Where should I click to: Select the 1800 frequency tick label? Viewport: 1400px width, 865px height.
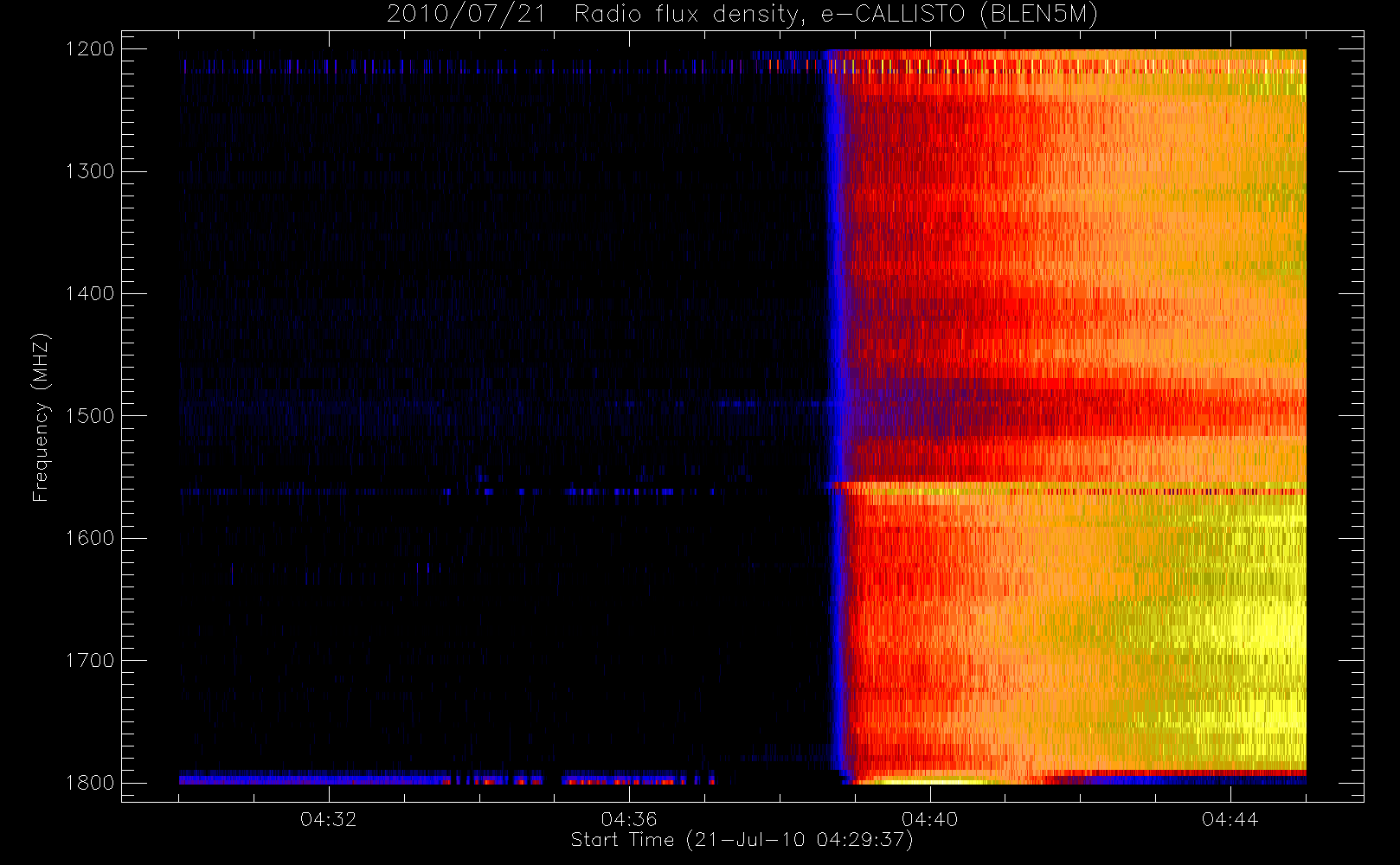[90, 783]
